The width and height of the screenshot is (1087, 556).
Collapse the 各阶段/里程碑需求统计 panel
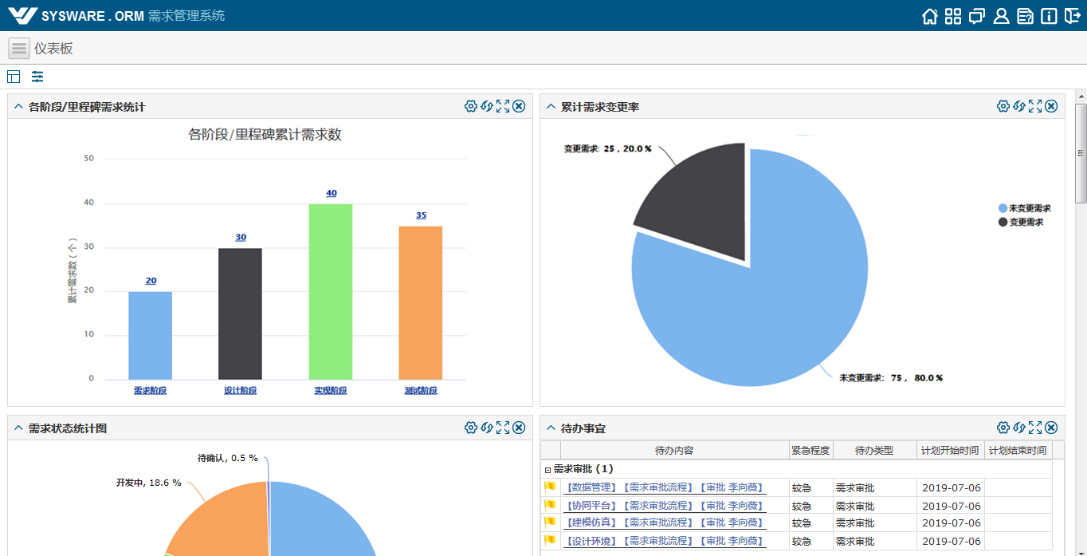18,107
